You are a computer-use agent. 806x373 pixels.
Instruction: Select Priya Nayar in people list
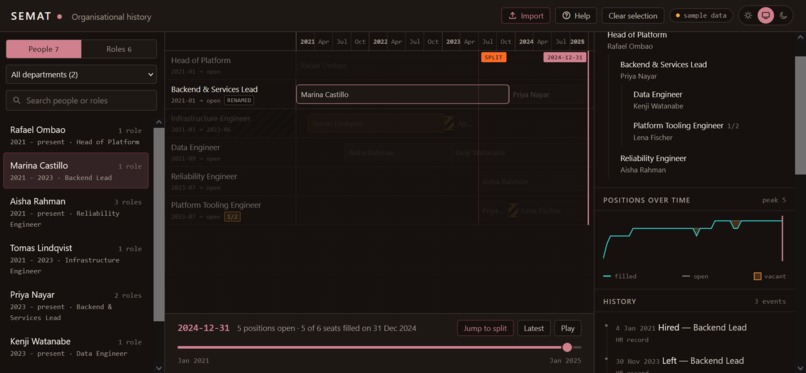tap(76, 306)
